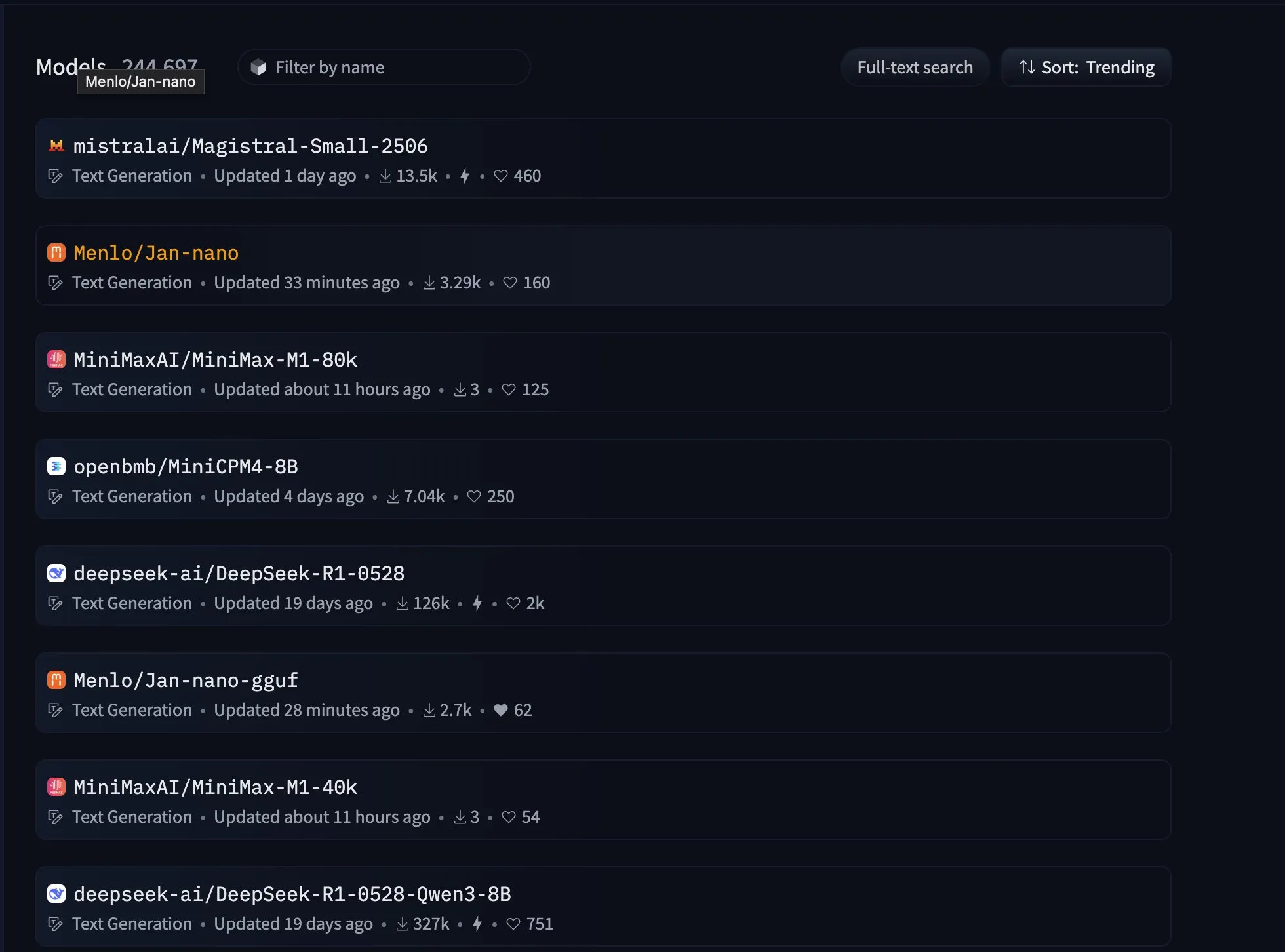
Task: Click the task icon under DeepSeek-R1-0528-Qwen3-8B
Action: (x=56, y=924)
